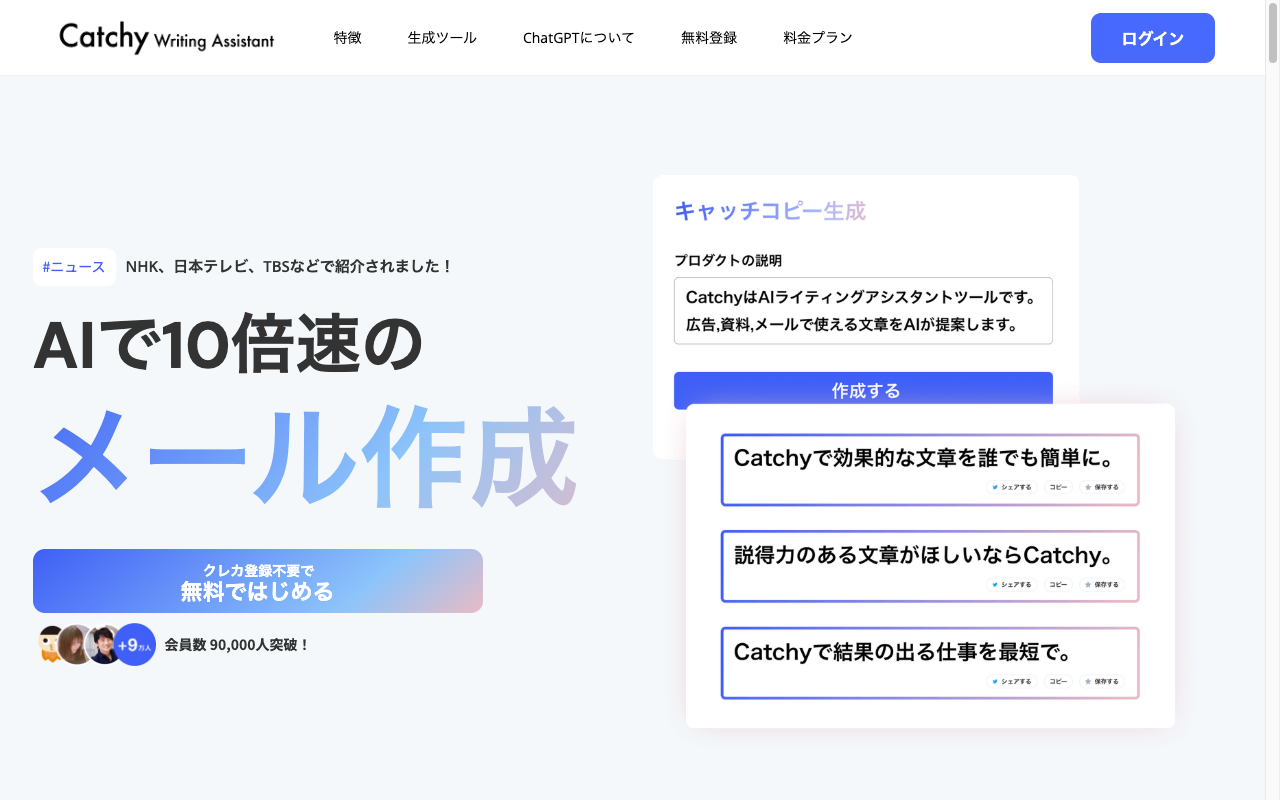Viewport: 1280px width, 800px height.
Task: Read the NHK、日本テレビ、TBS news text
Action: coord(290,267)
